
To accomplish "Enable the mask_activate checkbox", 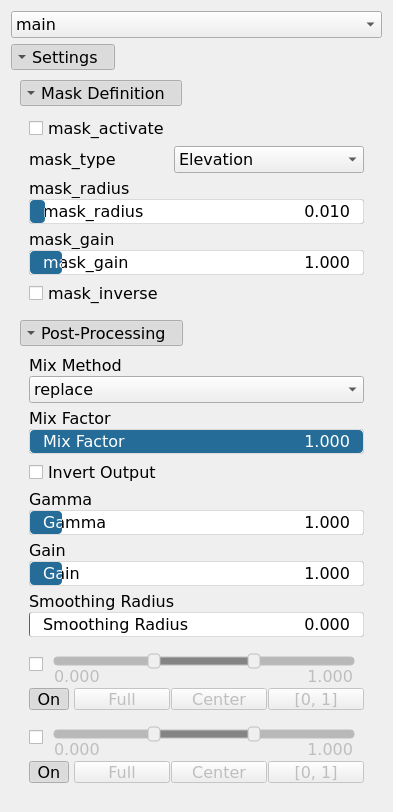I will [x=36, y=128].
